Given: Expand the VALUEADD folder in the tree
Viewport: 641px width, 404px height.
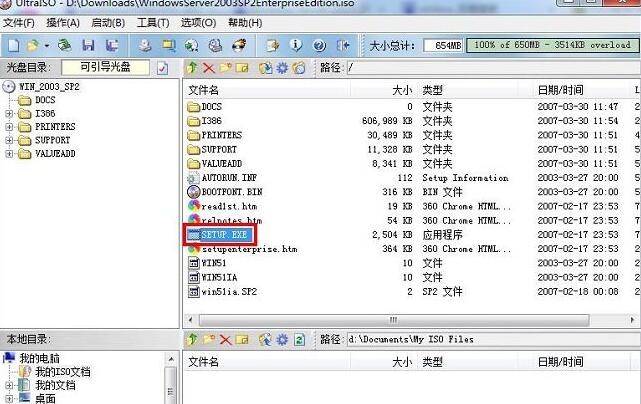Looking at the screenshot, I should [9, 154].
